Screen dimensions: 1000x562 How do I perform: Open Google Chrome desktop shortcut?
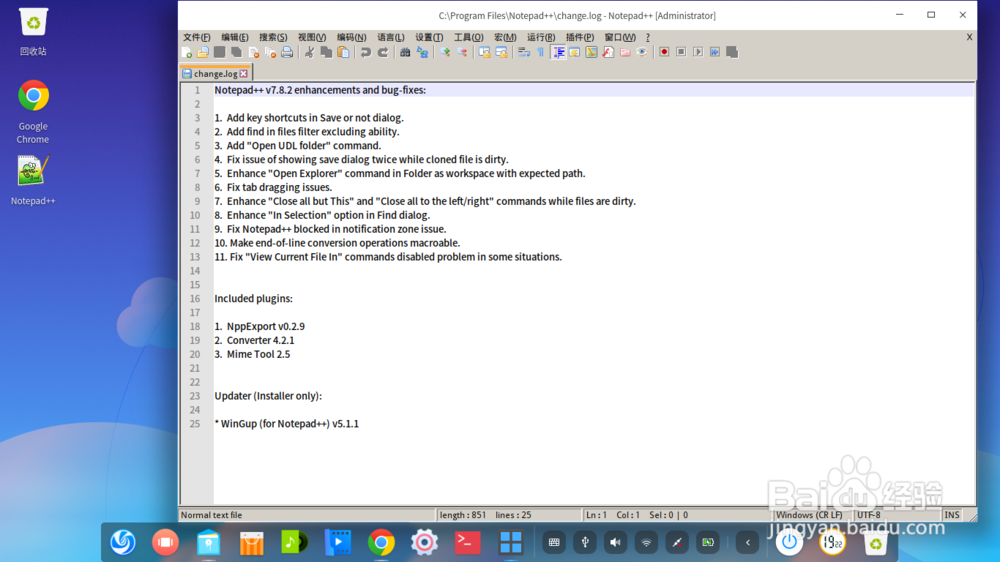tap(33, 112)
